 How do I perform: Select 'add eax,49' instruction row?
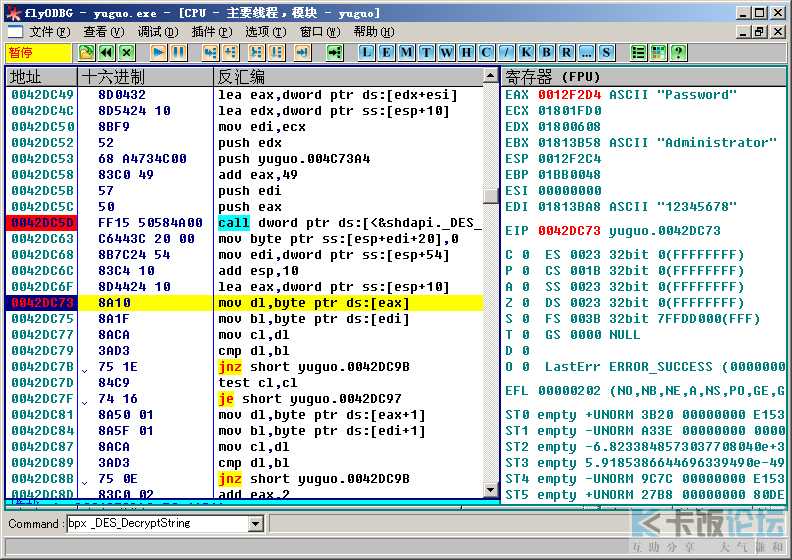(258, 175)
